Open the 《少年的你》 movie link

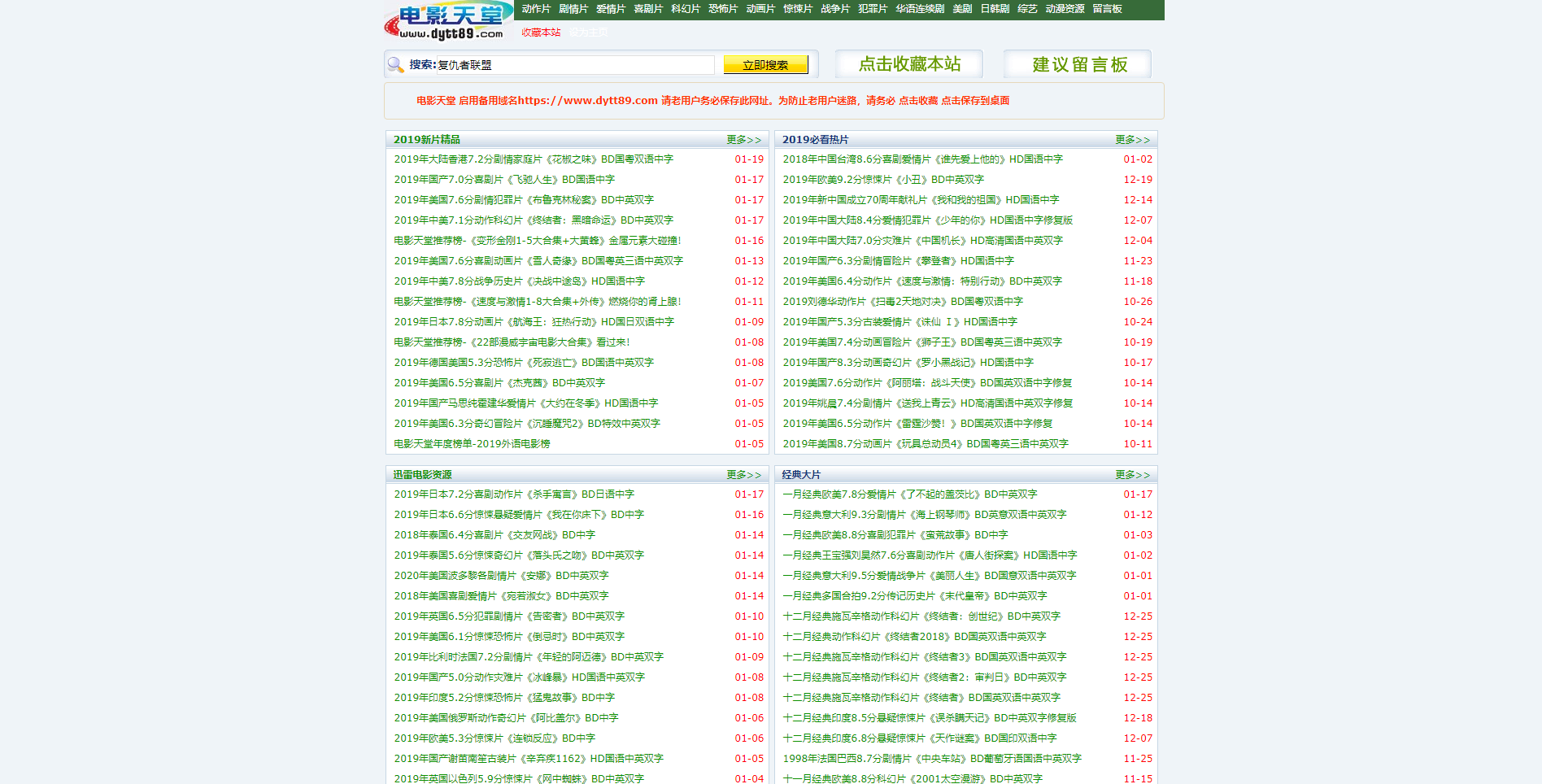(927, 220)
